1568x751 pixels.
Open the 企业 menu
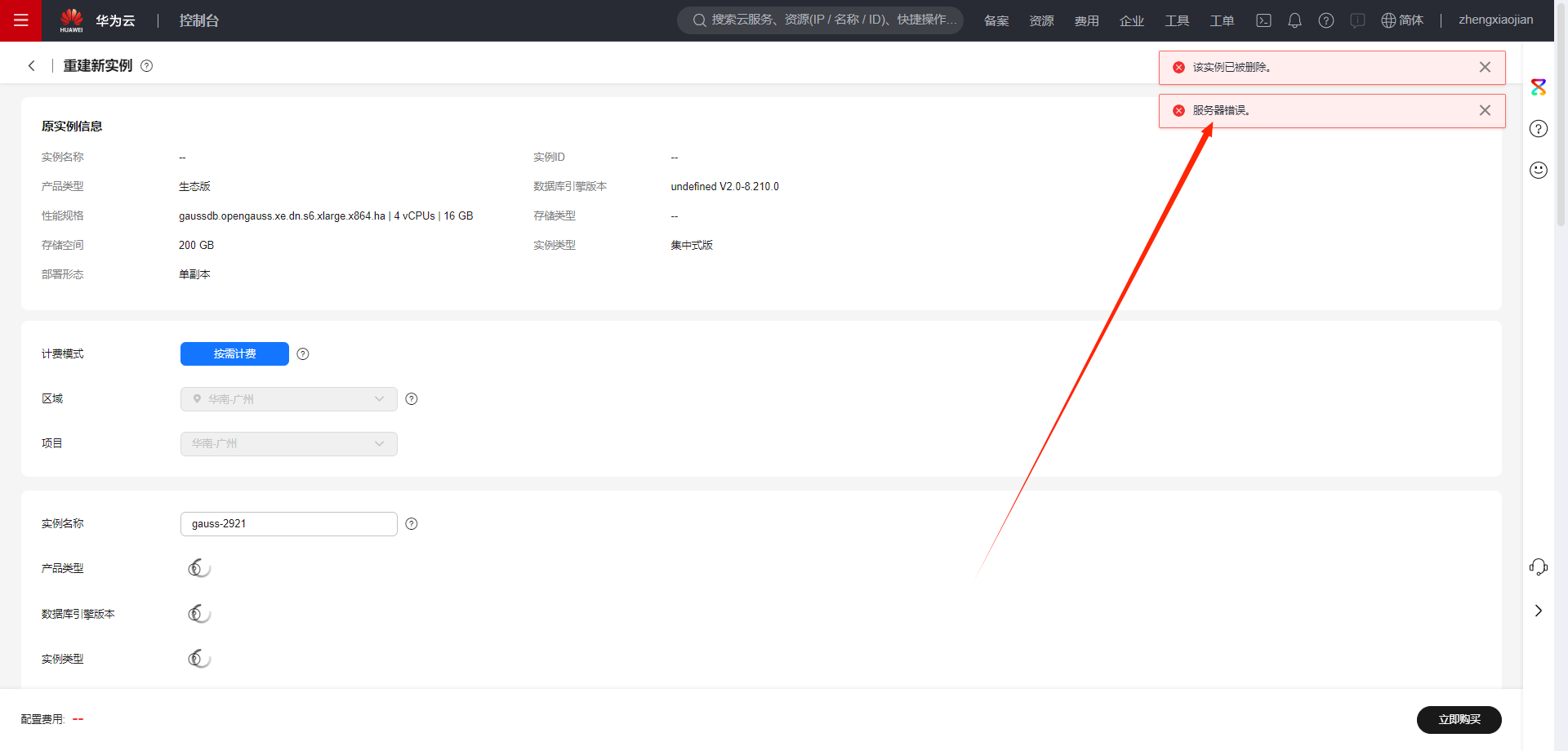pos(1131,20)
